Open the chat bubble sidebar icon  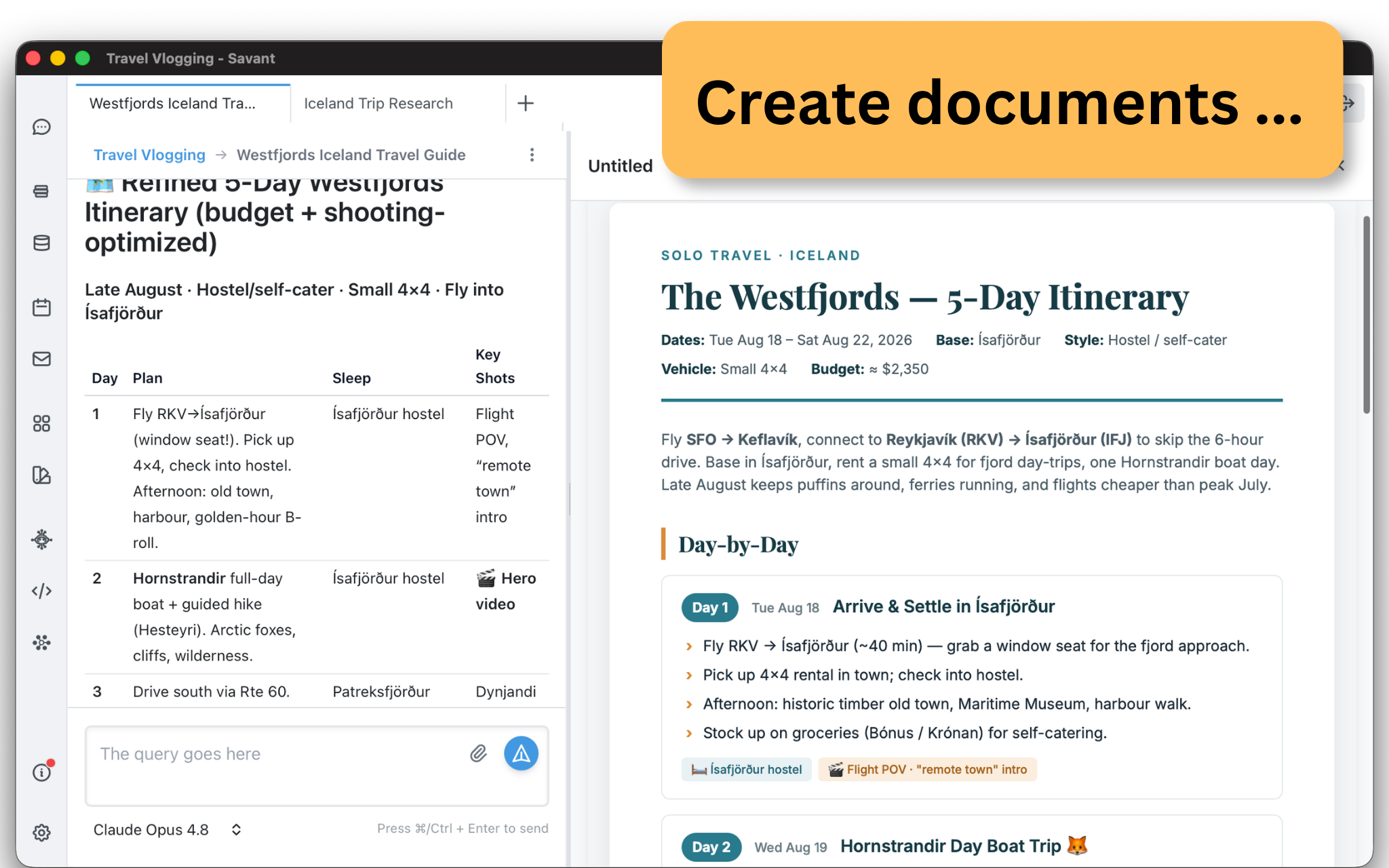click(x=41, y=127)
